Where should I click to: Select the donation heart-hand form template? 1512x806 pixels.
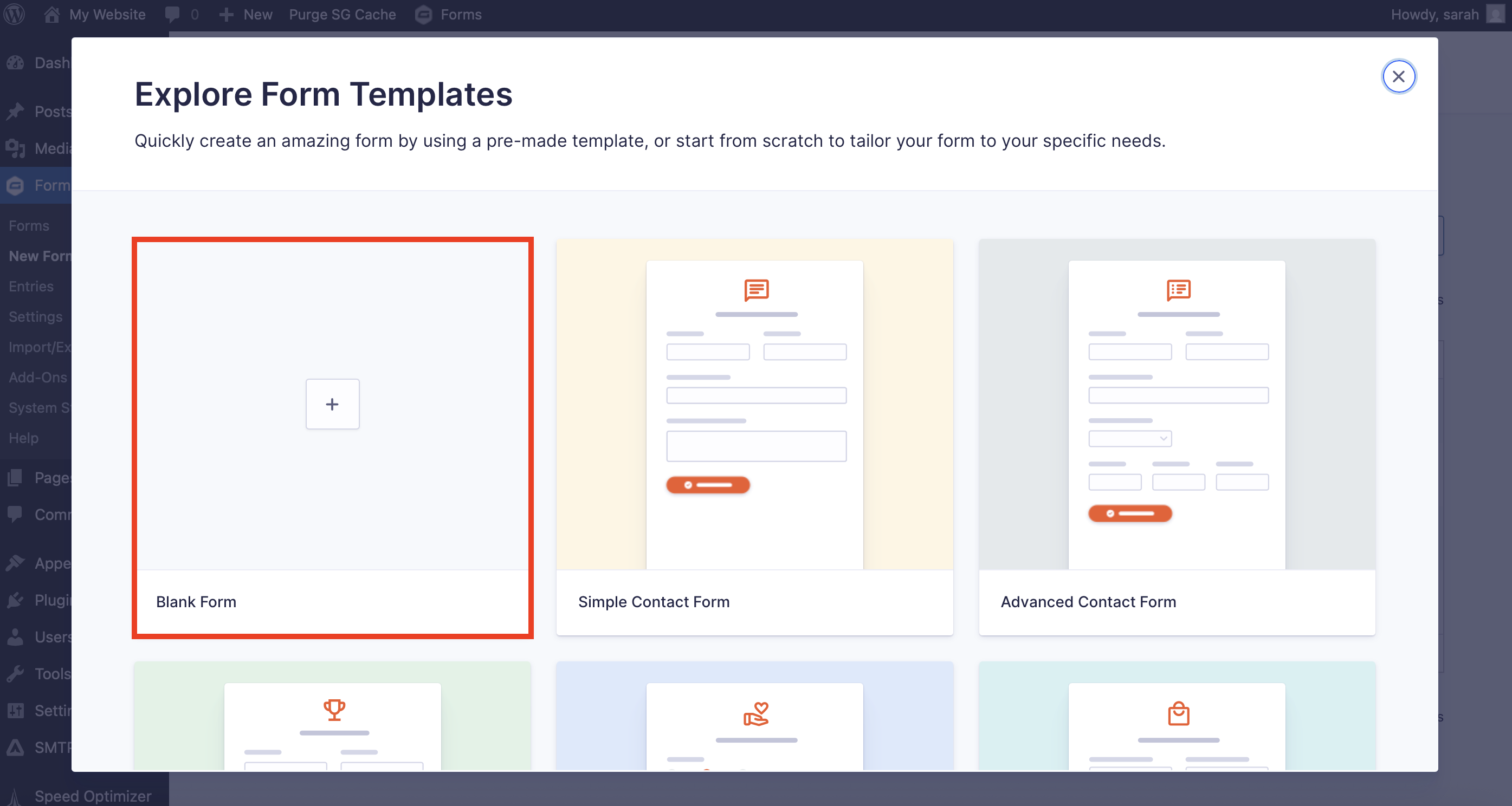point(754,716)
